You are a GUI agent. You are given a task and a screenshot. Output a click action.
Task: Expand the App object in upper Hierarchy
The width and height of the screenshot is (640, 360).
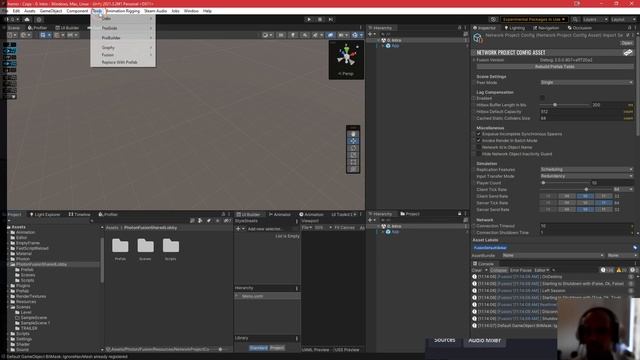pos(383,46)
